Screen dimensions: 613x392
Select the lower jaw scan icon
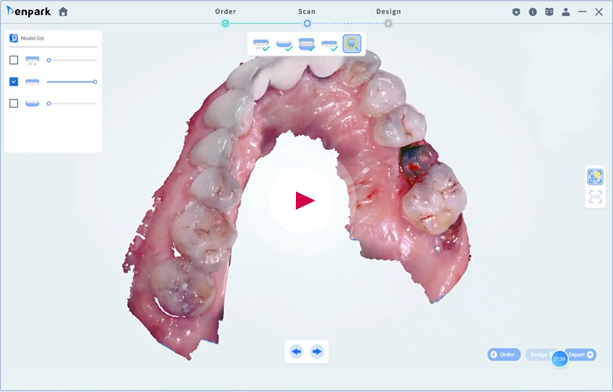point(284,45)
